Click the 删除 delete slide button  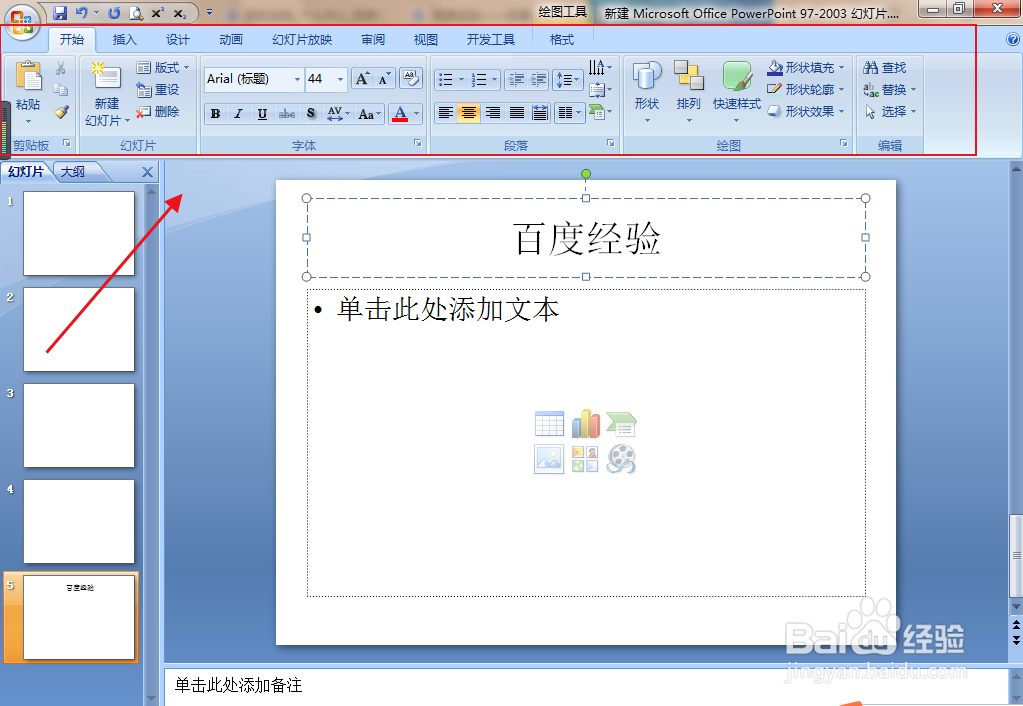[158, 112]
